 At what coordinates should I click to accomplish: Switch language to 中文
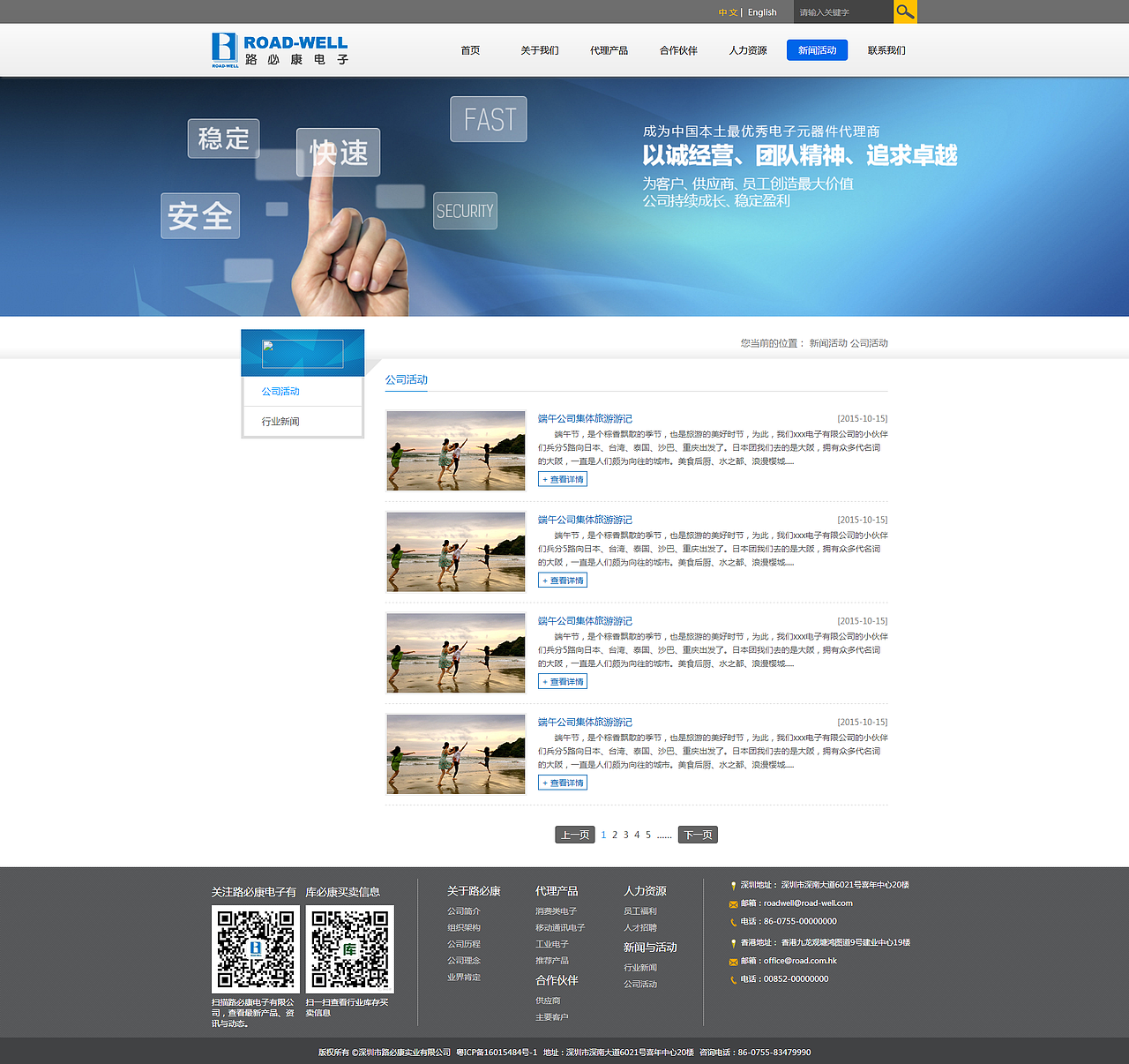click(x=728, y=12)
